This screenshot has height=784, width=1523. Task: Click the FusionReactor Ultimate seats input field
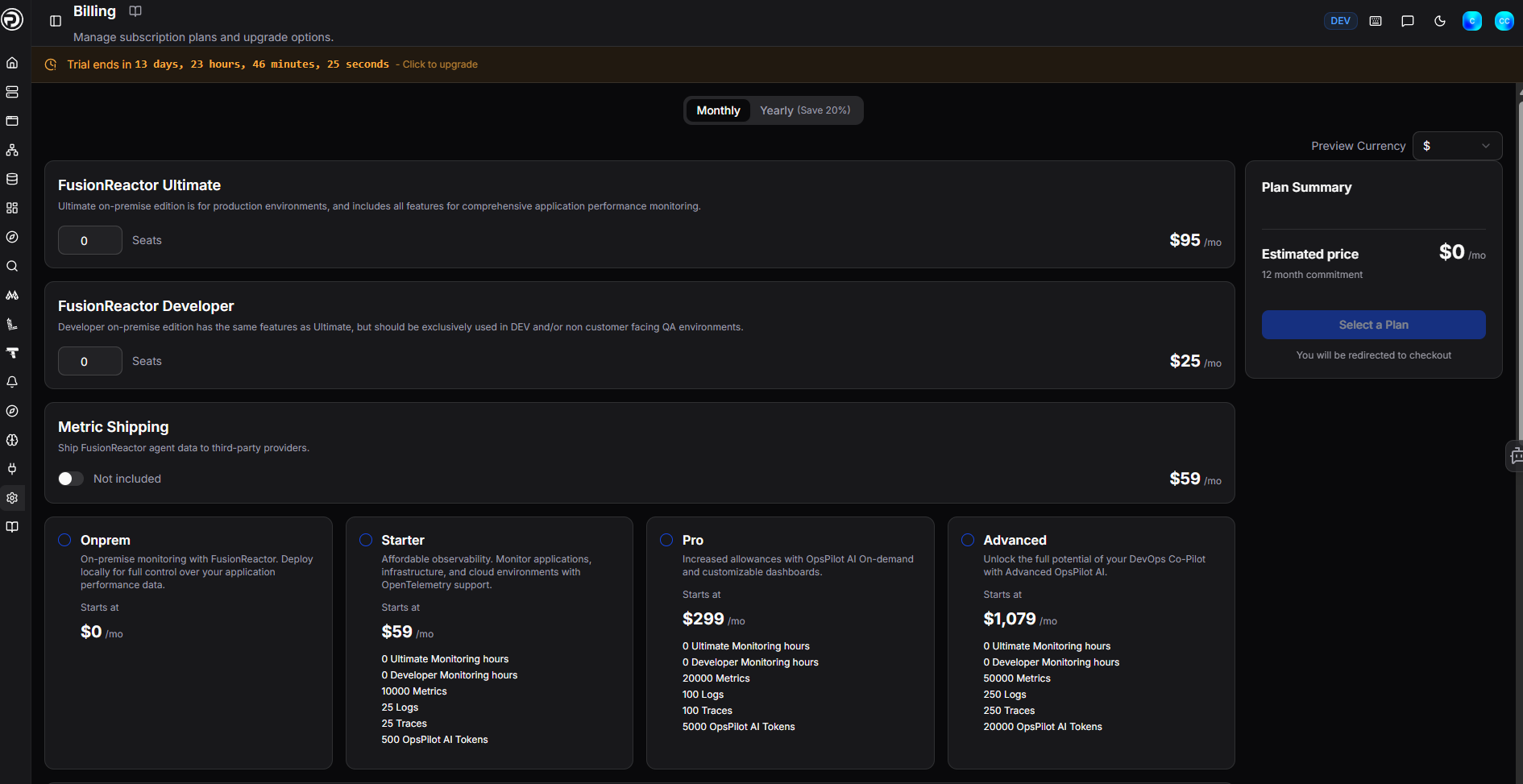click(90, 240)
